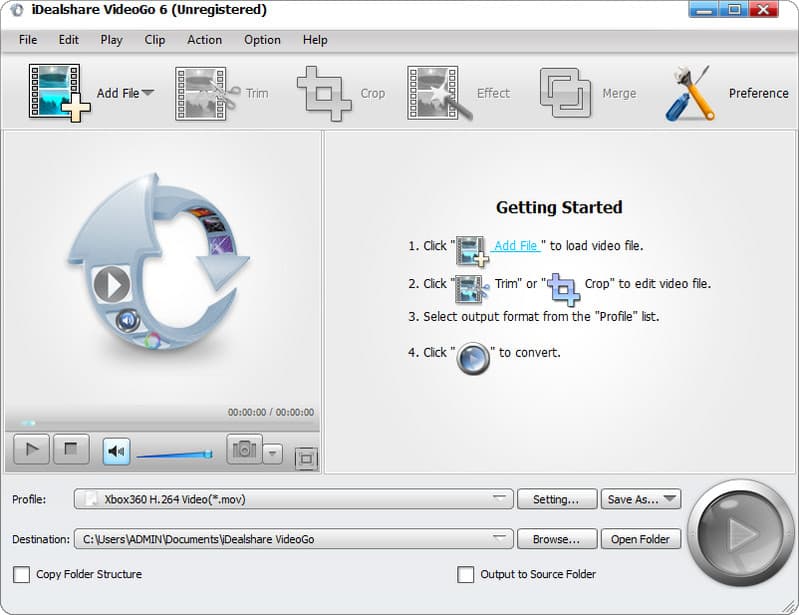Expand the Profile format dropdown
The width and height of the screenshot is (799, 615).
click(x=498, y=499)
